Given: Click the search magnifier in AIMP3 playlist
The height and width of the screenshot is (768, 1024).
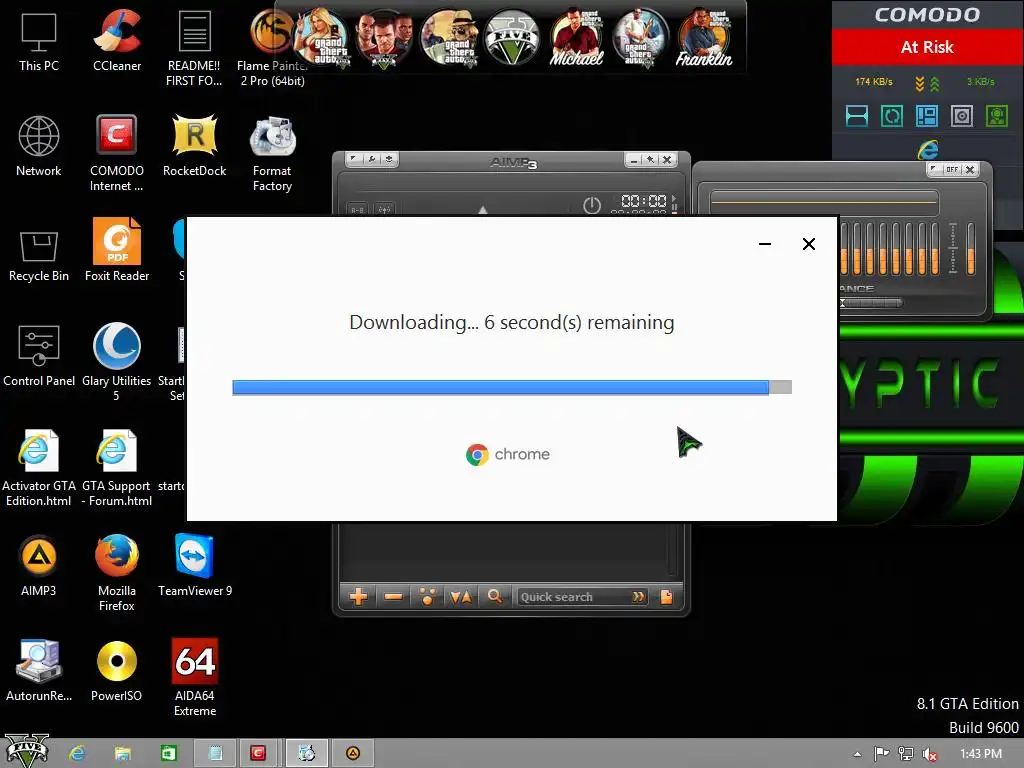Looking at the screenshot, I should 494,596.
